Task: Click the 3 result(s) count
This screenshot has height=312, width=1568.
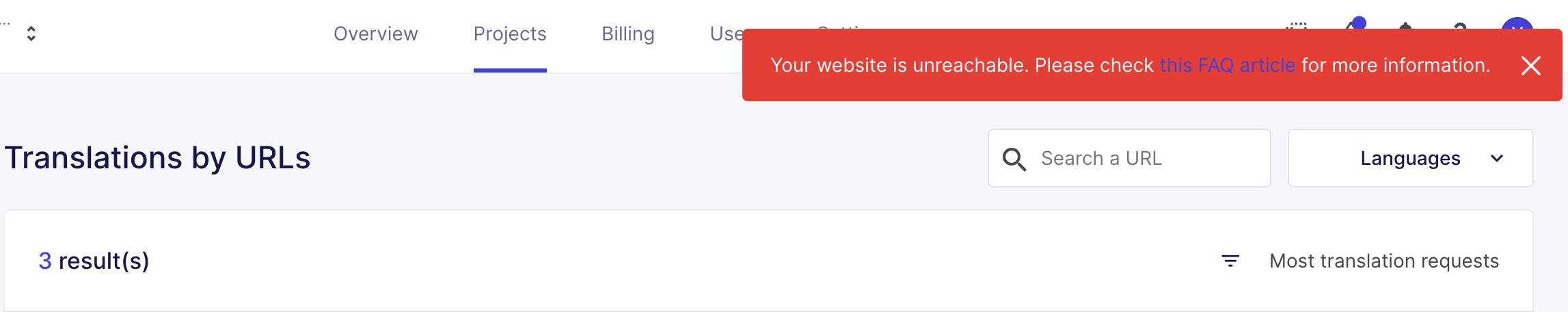Action: pos(94,261)
